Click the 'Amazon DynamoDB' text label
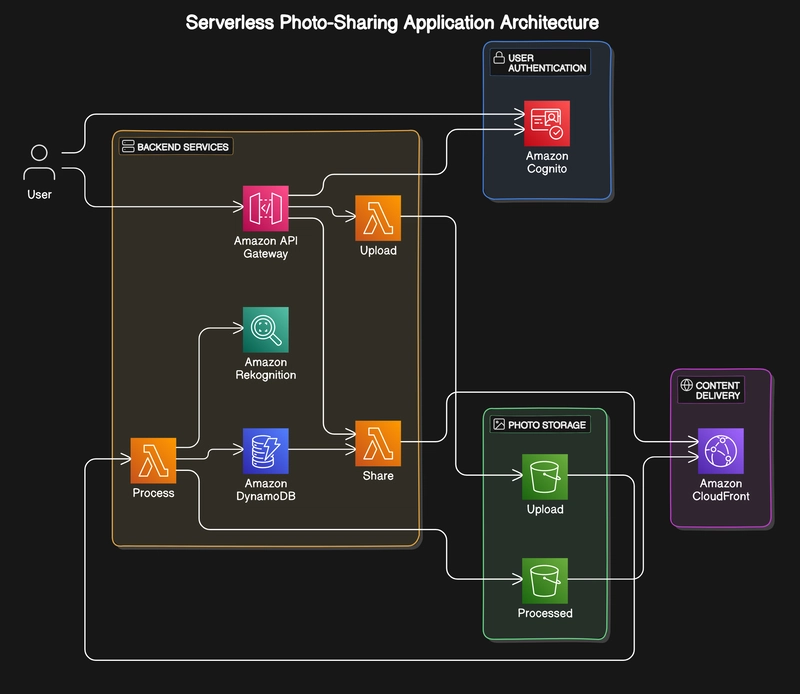 tap(265, 490)
